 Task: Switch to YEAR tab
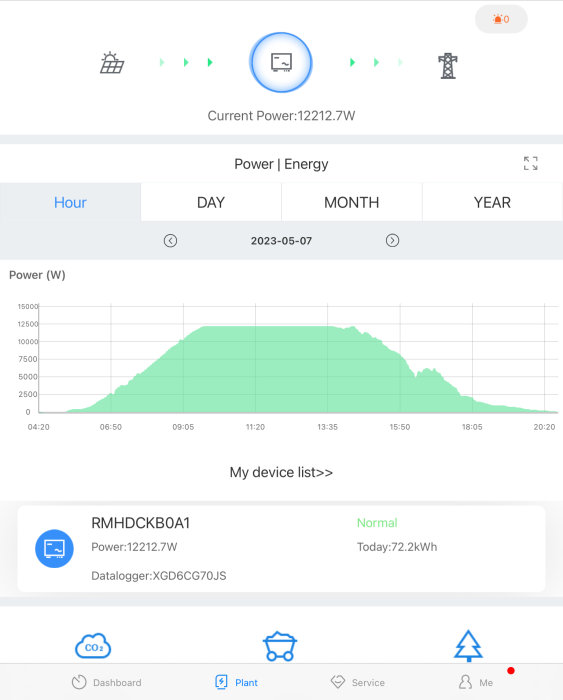[492, 202]
